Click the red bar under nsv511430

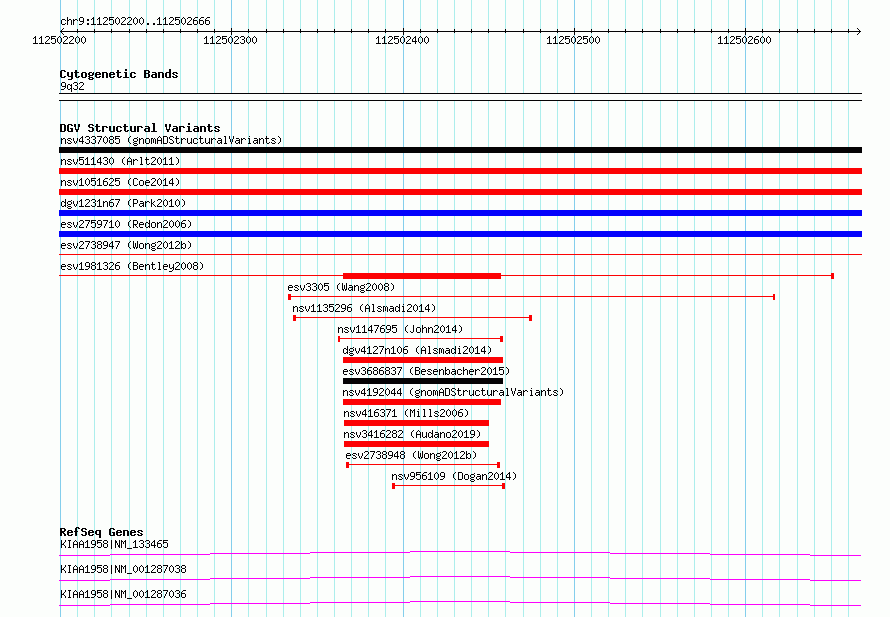point(460,171)
